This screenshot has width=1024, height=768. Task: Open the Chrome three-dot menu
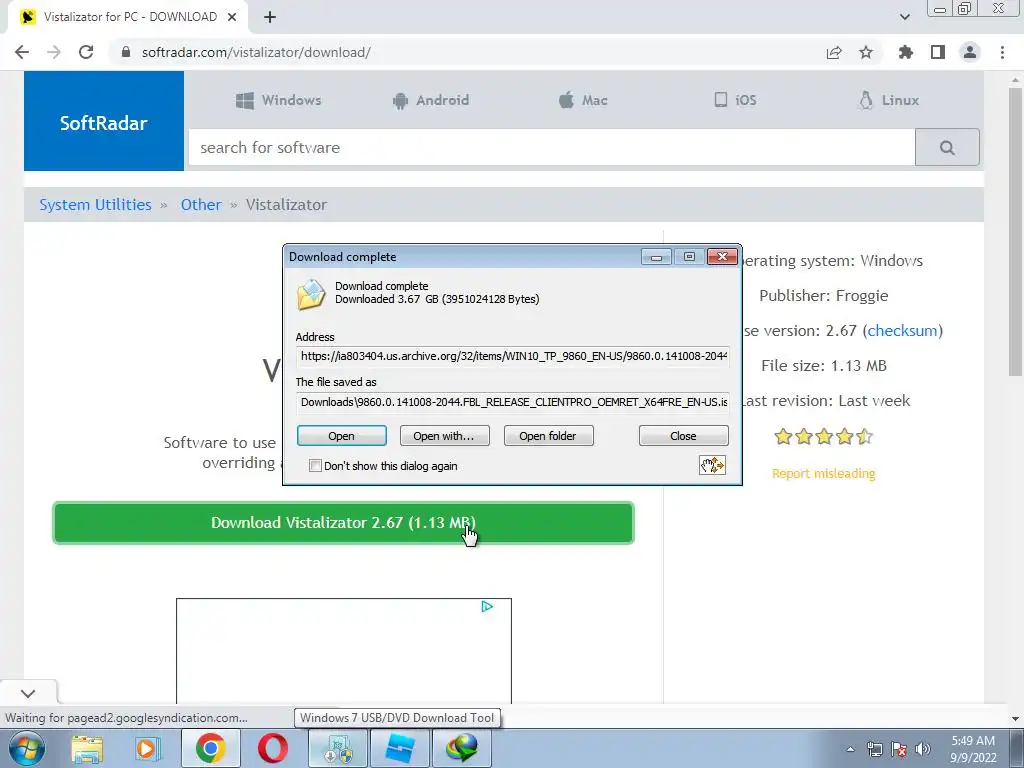click(1002, 52)
